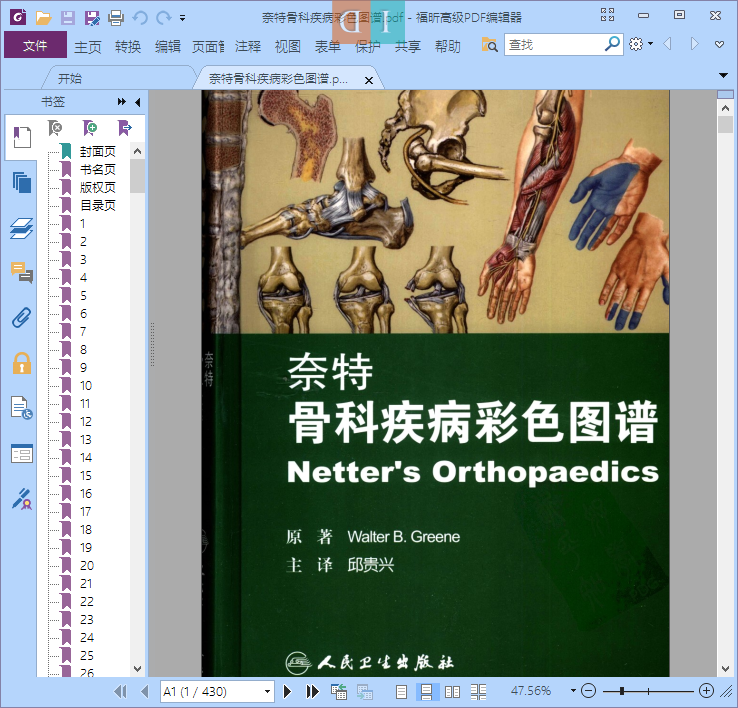
Task: Click previous search result arrow
Action: (667, 44)
